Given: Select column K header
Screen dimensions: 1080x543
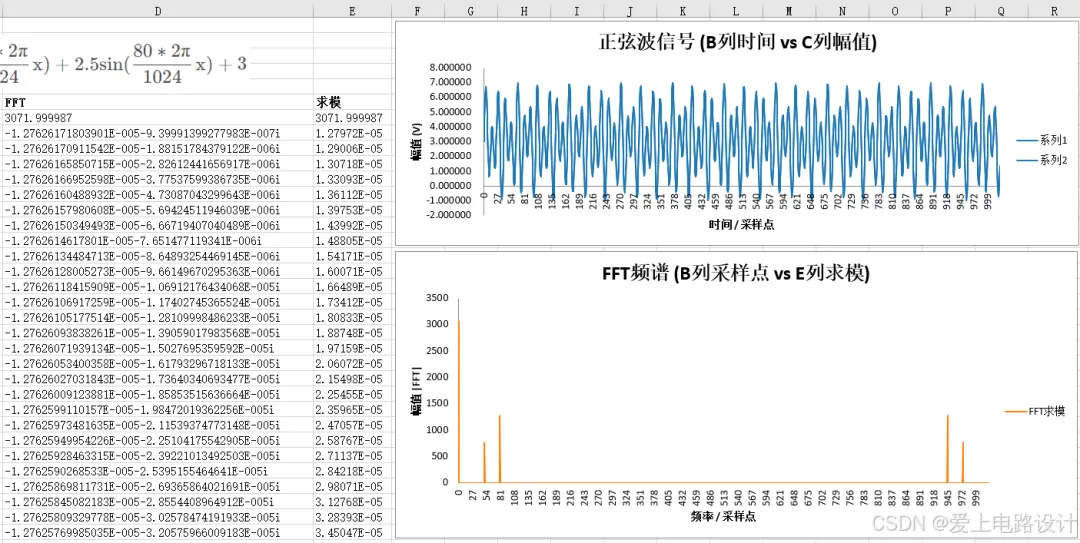Looking at the screenshot, I should click(x=683, y=11).
